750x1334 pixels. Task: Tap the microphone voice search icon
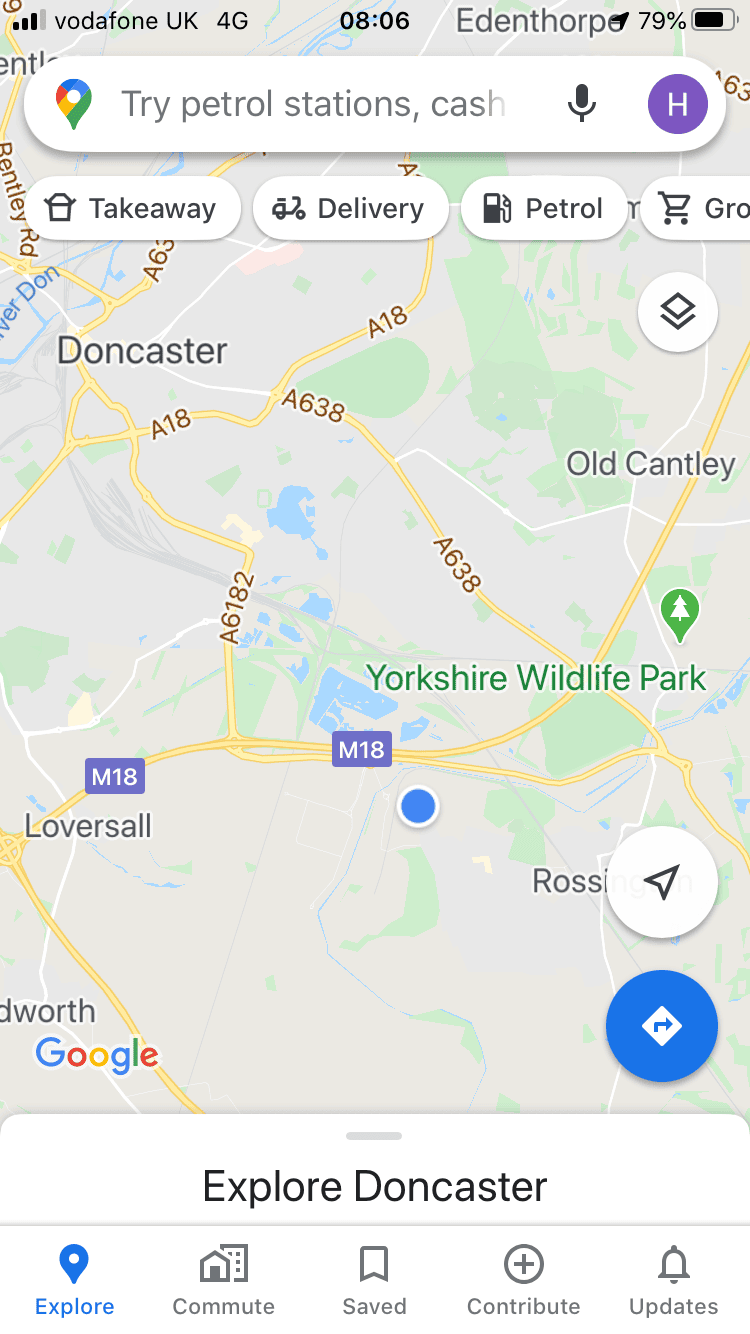pyautogui.click(x=581, y=104)
